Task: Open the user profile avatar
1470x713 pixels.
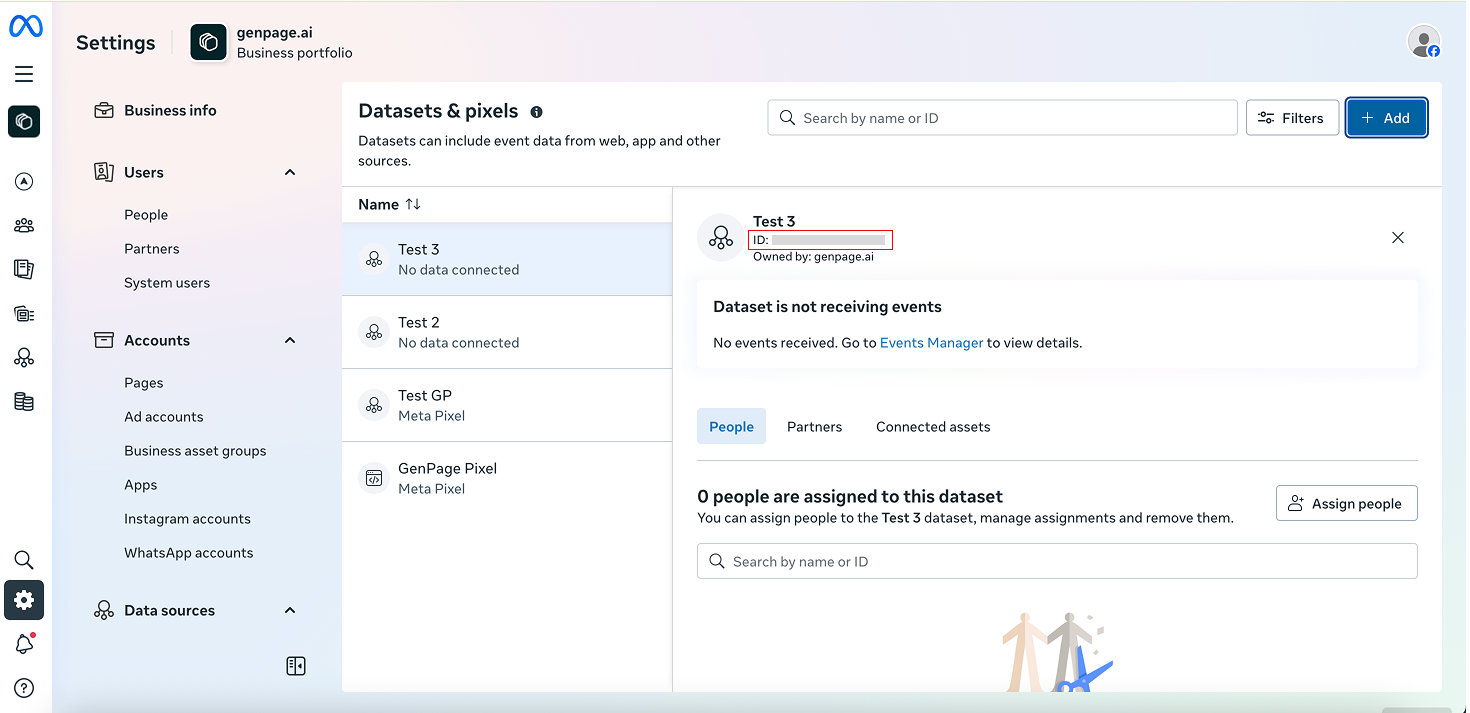Action: click(x=1424, y=41)
